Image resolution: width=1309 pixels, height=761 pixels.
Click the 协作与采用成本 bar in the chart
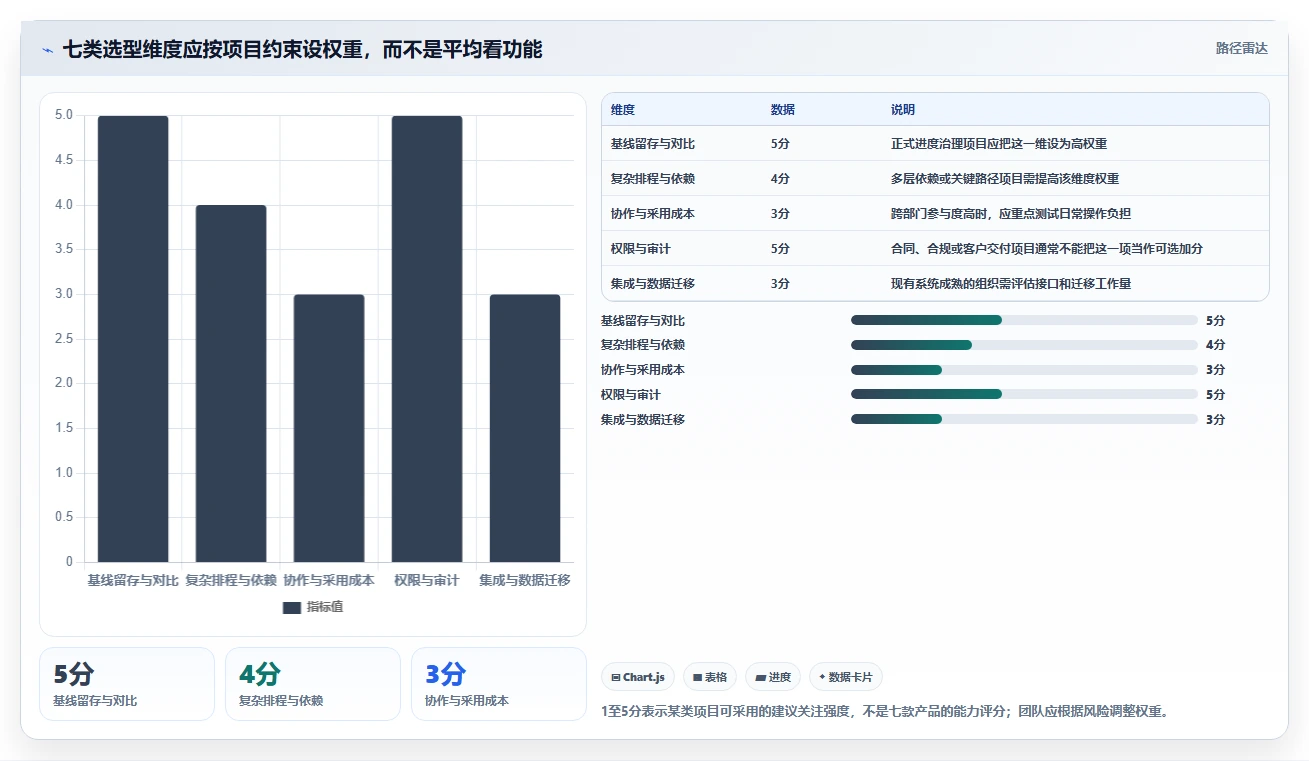coord(329,428)
